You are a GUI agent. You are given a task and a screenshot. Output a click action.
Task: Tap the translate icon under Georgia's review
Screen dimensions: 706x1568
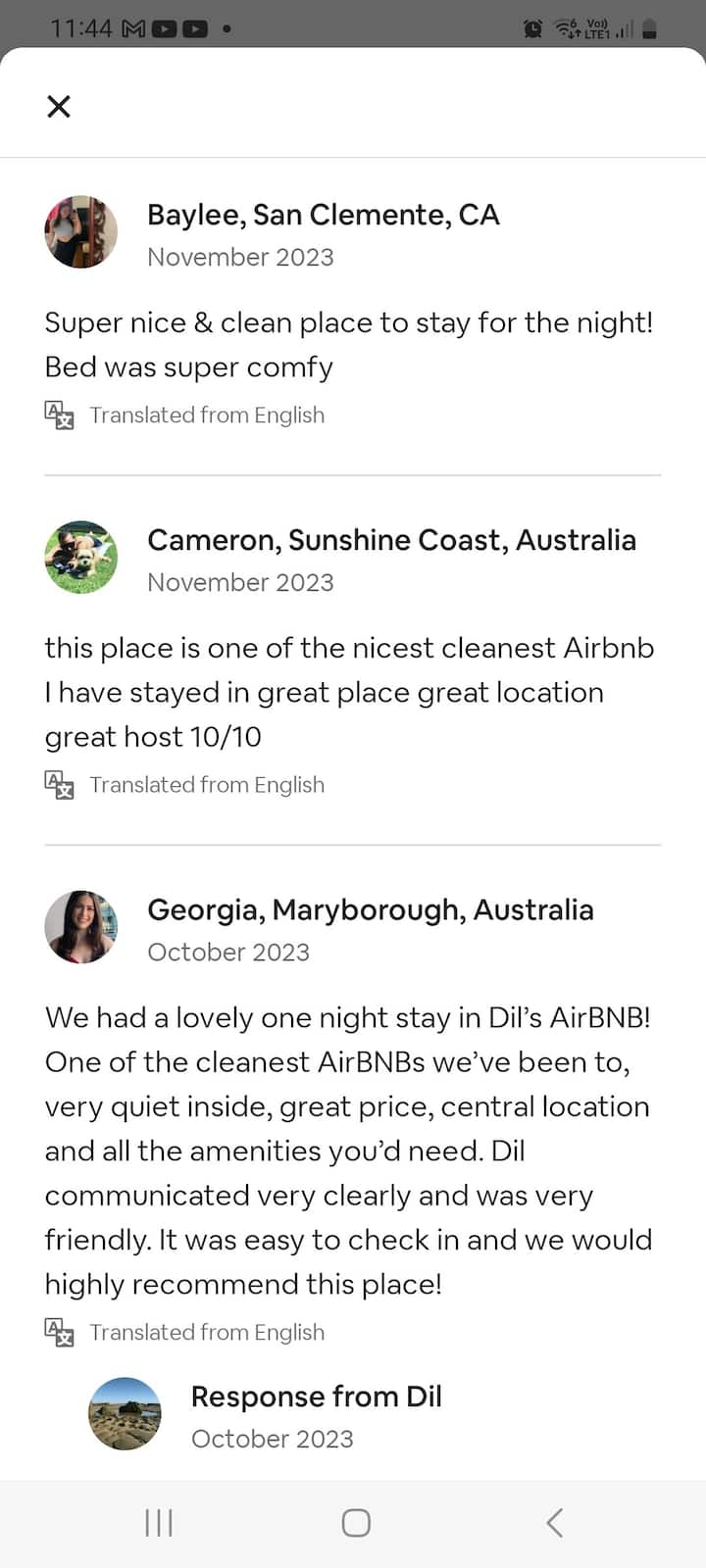59,1332
